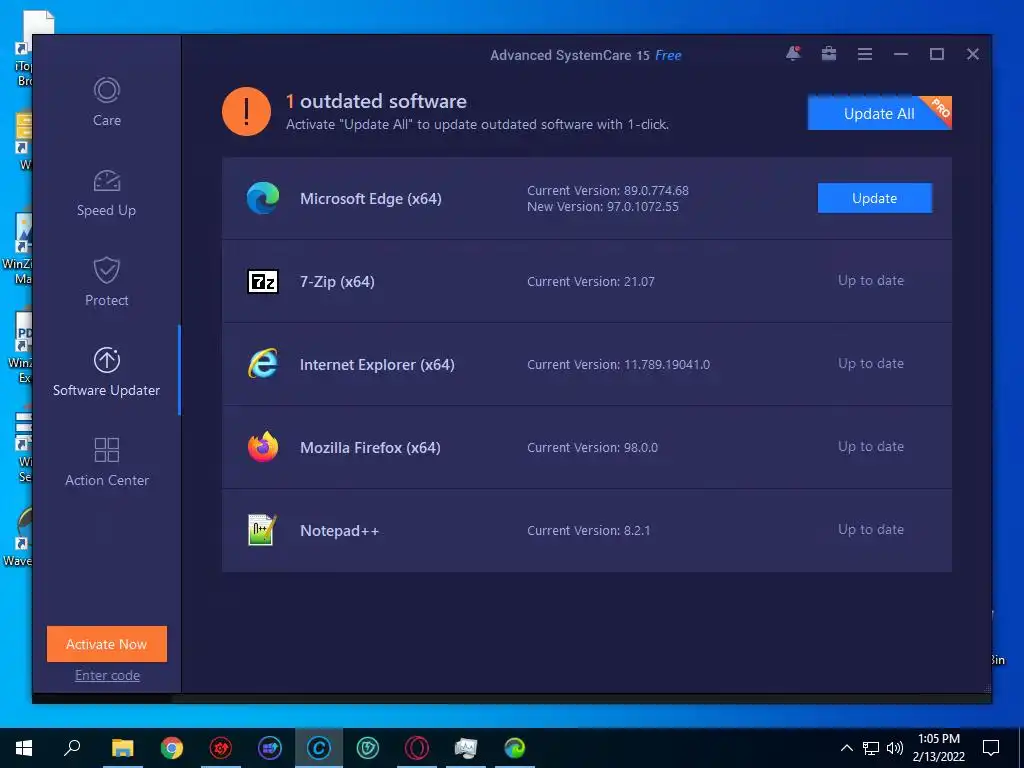The image size is (1024, 768).
Task: Click the network tray icon
Action: [871, 748]
